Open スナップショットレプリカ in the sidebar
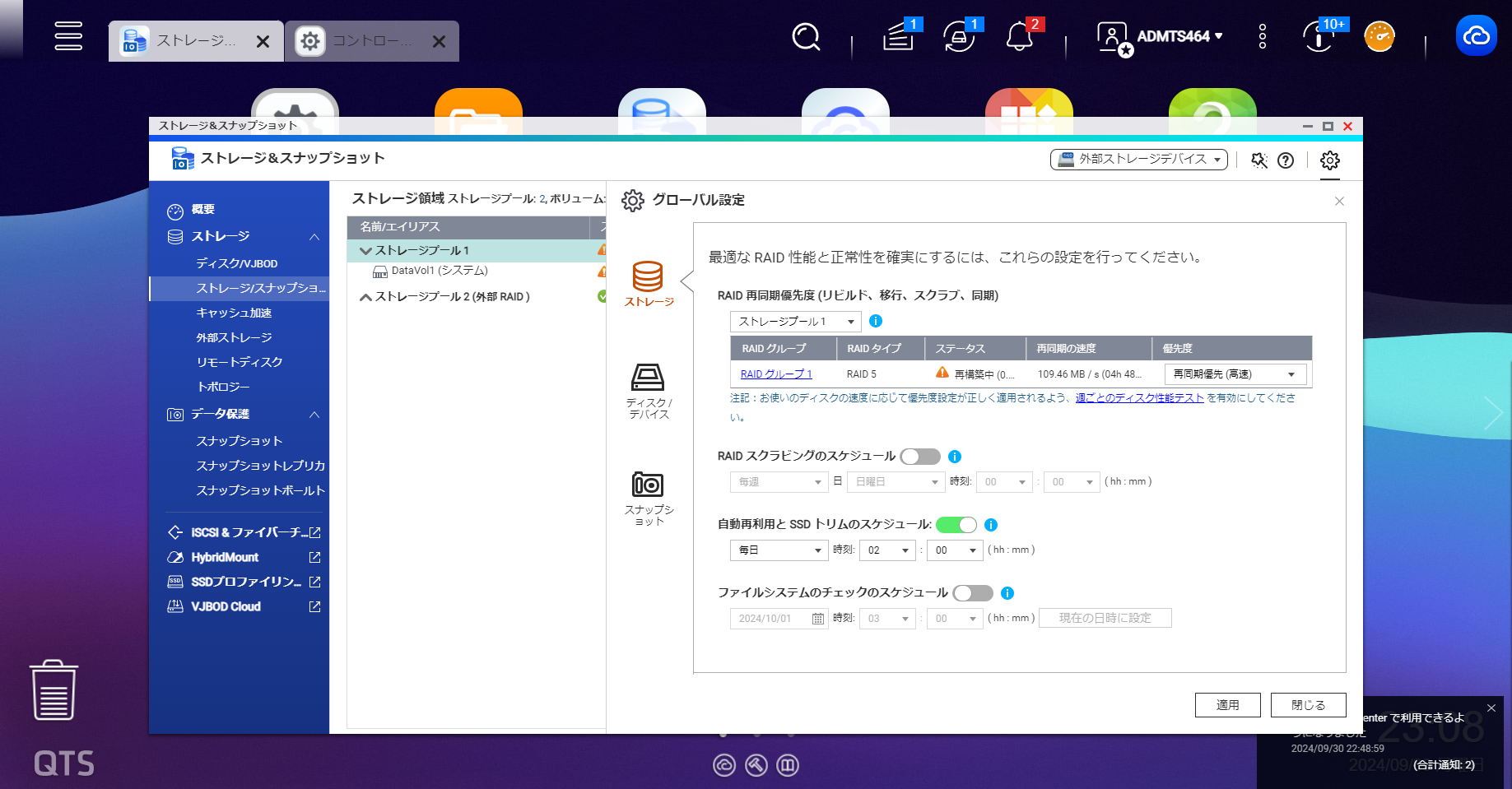This screenshot has height=789, width=1512. tap(260, 466)
